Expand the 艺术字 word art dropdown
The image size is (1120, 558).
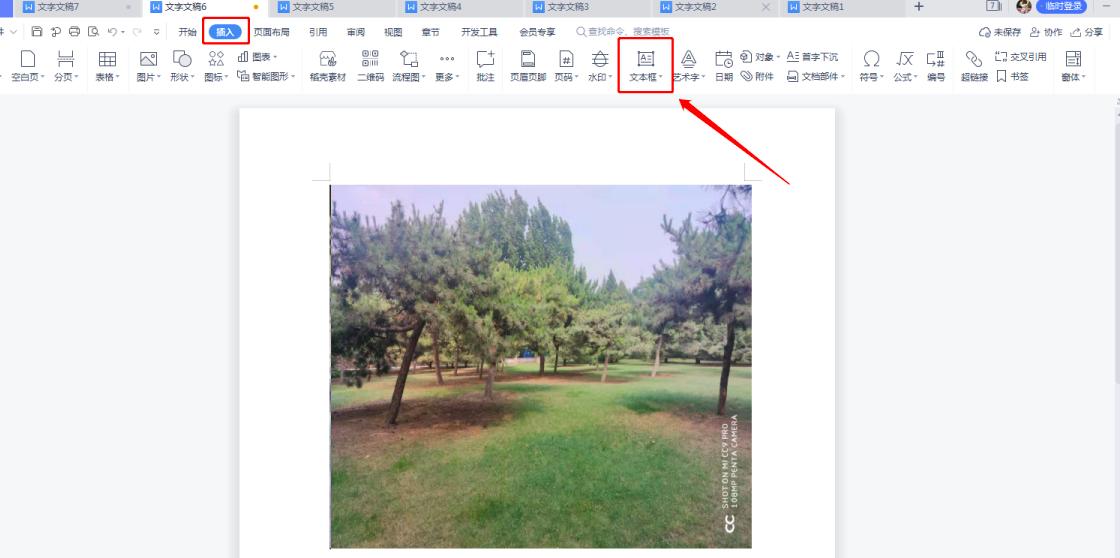point(704,77)
